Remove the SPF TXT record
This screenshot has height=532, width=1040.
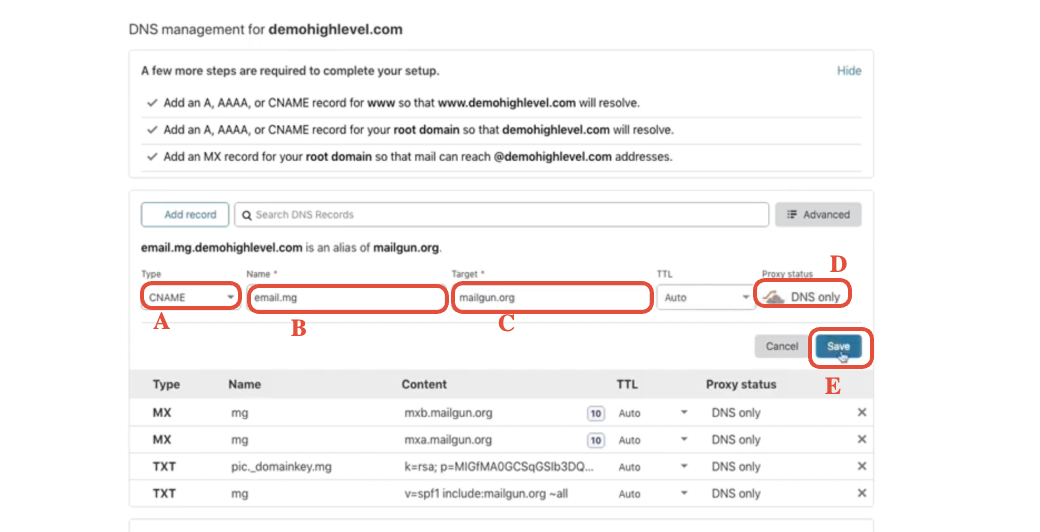point(862,494)
